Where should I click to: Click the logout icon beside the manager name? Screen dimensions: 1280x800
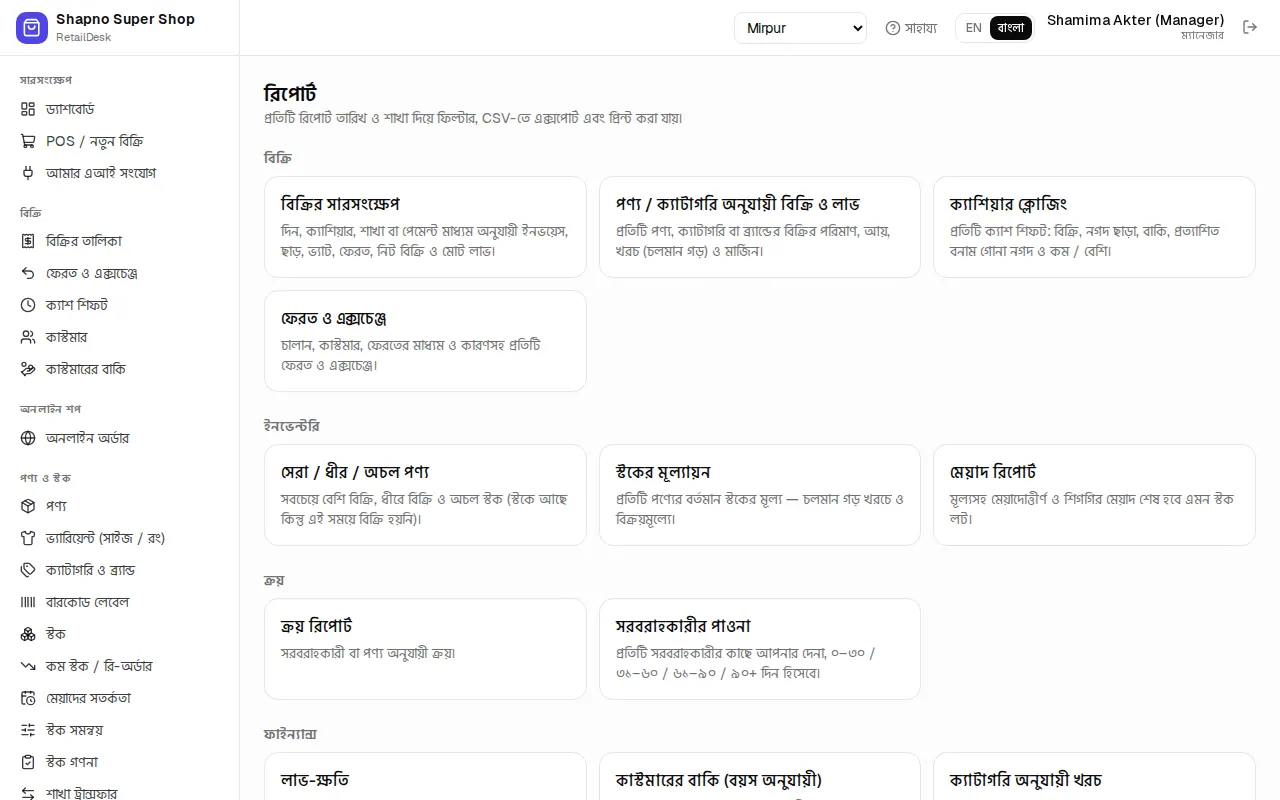tap(1250, 27)
